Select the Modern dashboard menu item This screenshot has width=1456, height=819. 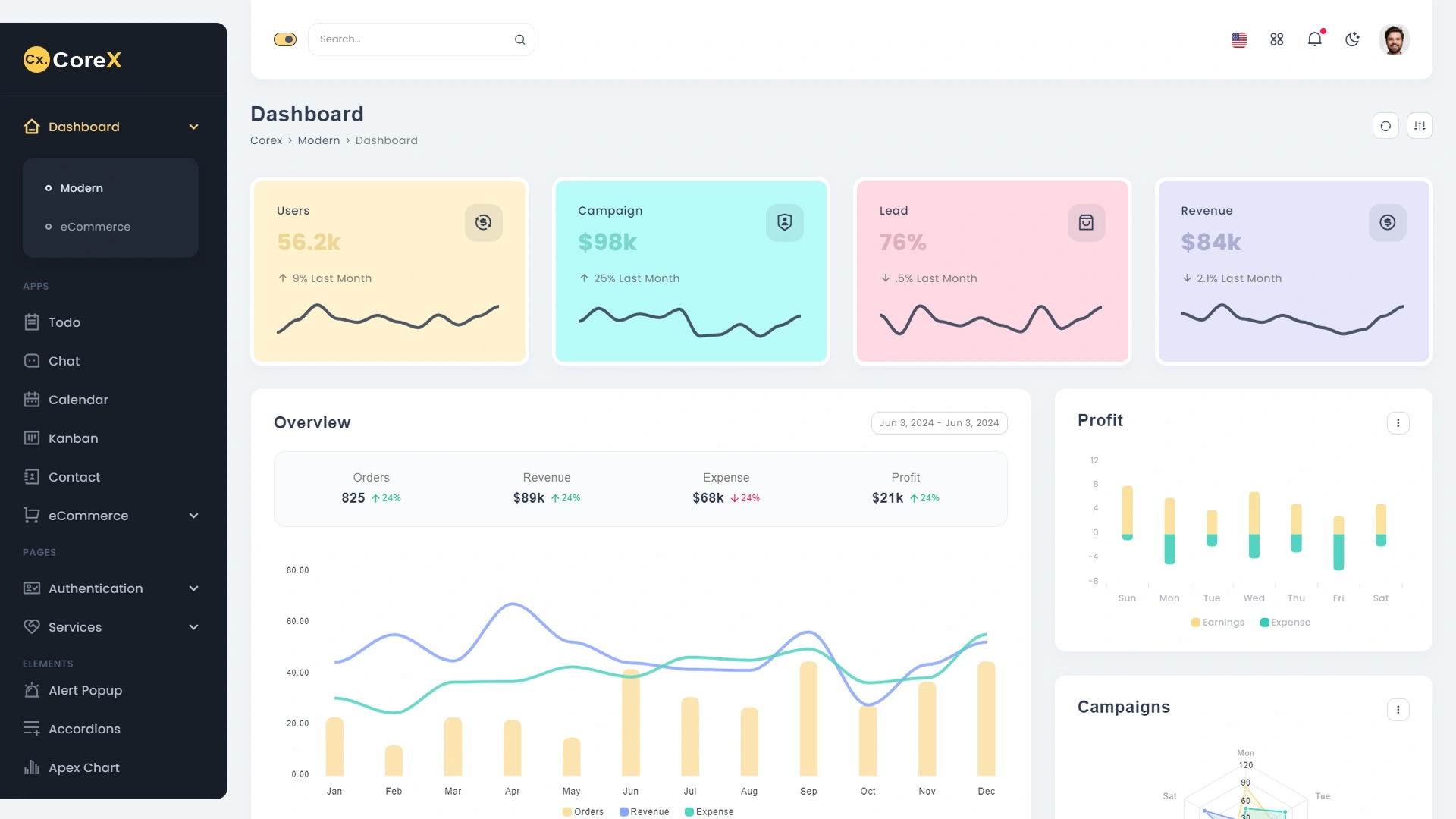[x=81, y=187]
